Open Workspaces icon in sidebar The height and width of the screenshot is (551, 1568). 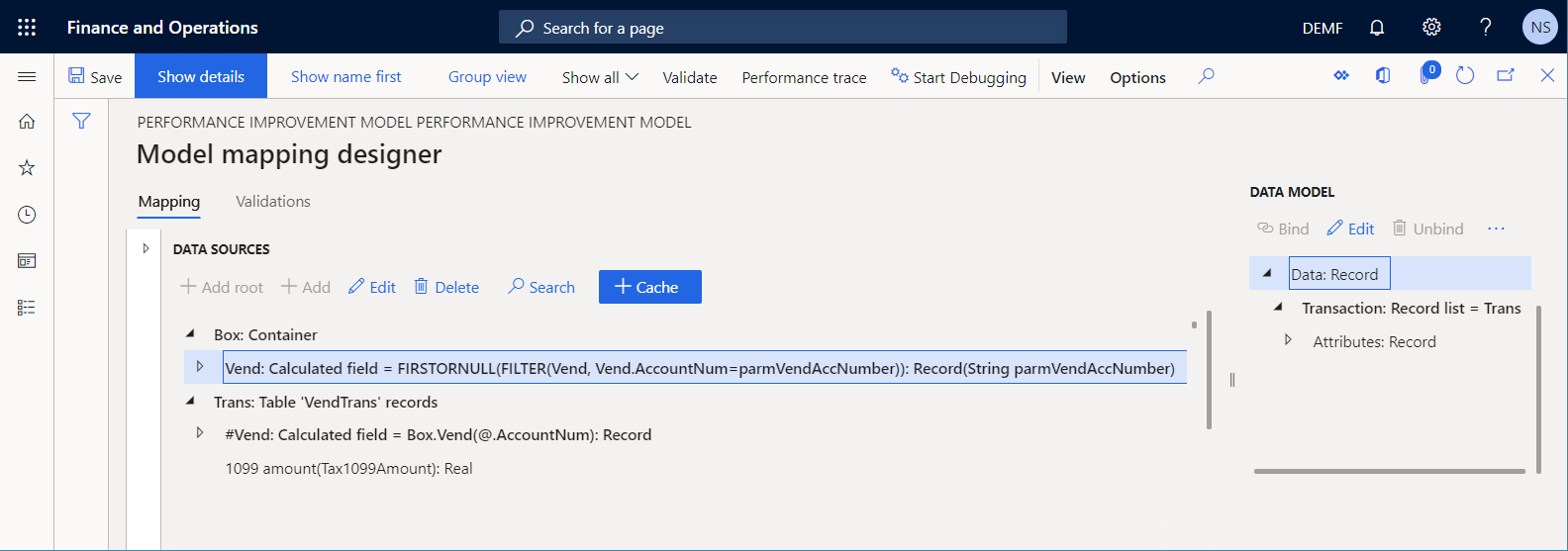pyautogui.click(x=27, y=261)
